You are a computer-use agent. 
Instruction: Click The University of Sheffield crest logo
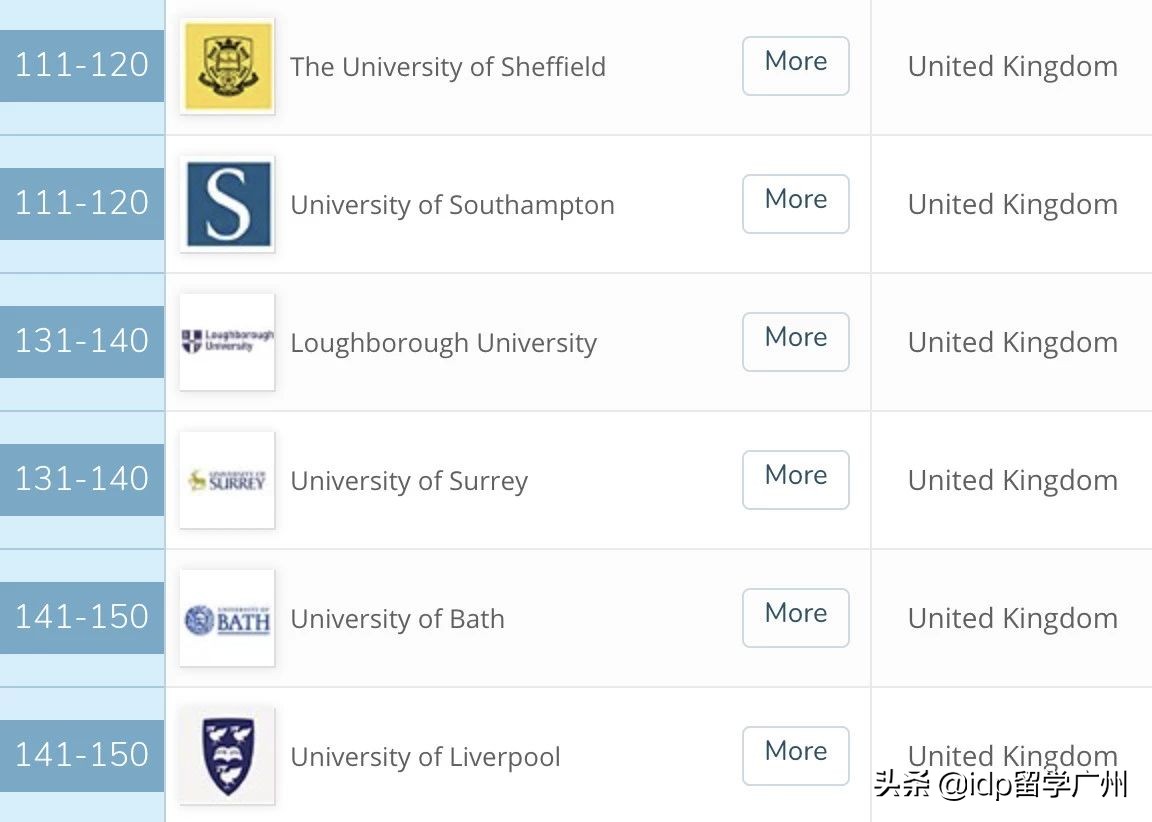click(x=226, y=64)
